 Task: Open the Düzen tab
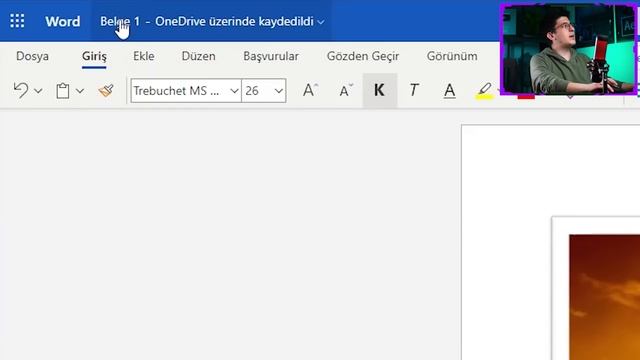[x=198, y=56]
